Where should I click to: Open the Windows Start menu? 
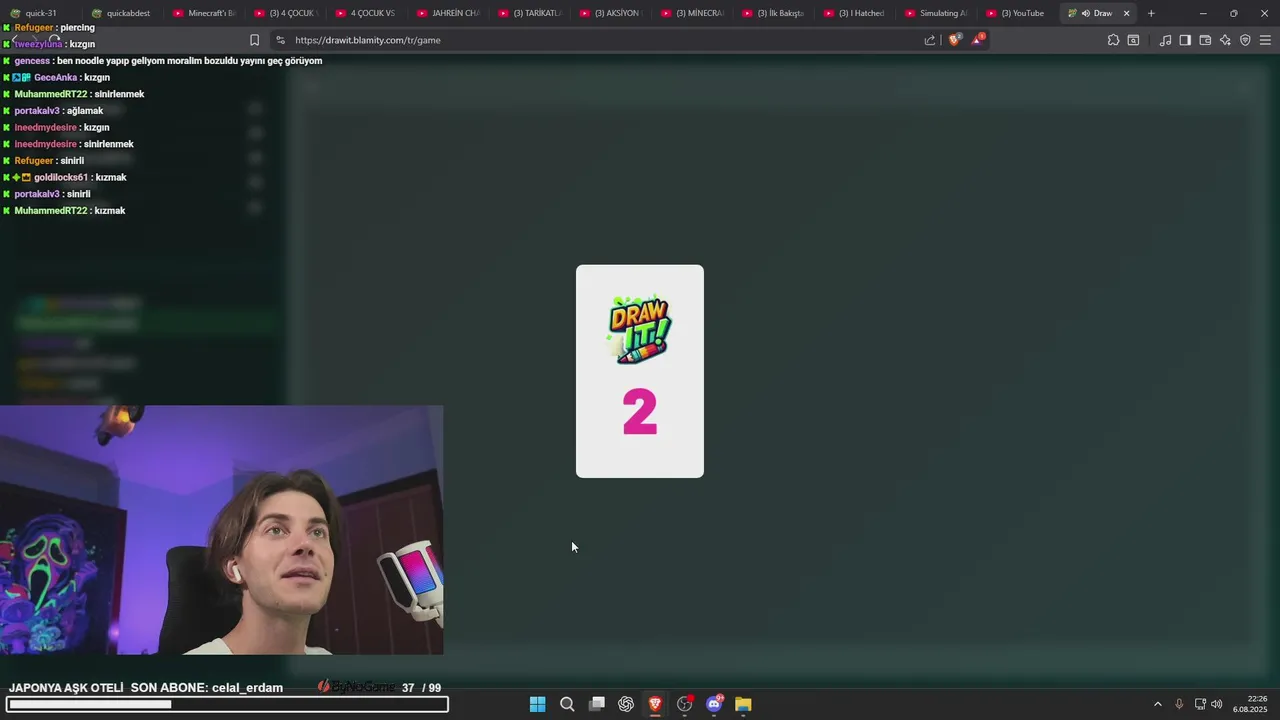click(x=537, y=704)
